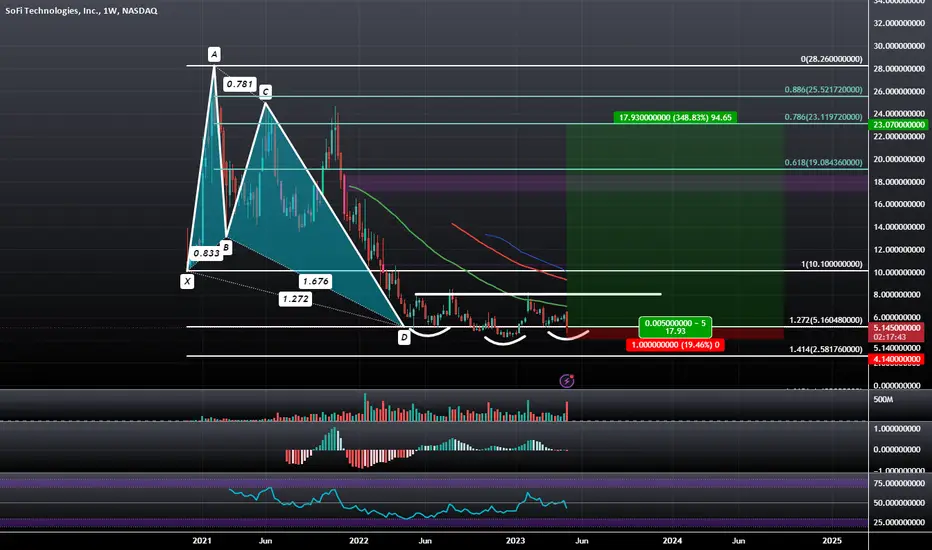Select the harmonic pattern point A label
This screenshot has width=932, height=550.
click(x=214, y=55)
